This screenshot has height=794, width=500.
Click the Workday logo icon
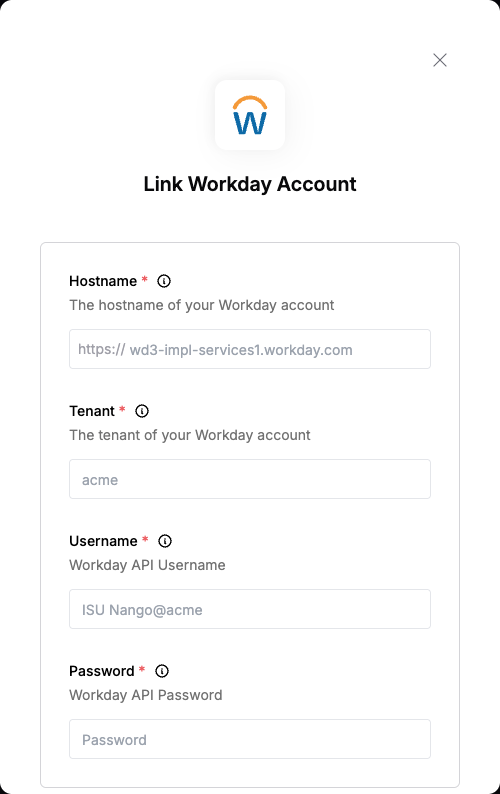[250, 115]
